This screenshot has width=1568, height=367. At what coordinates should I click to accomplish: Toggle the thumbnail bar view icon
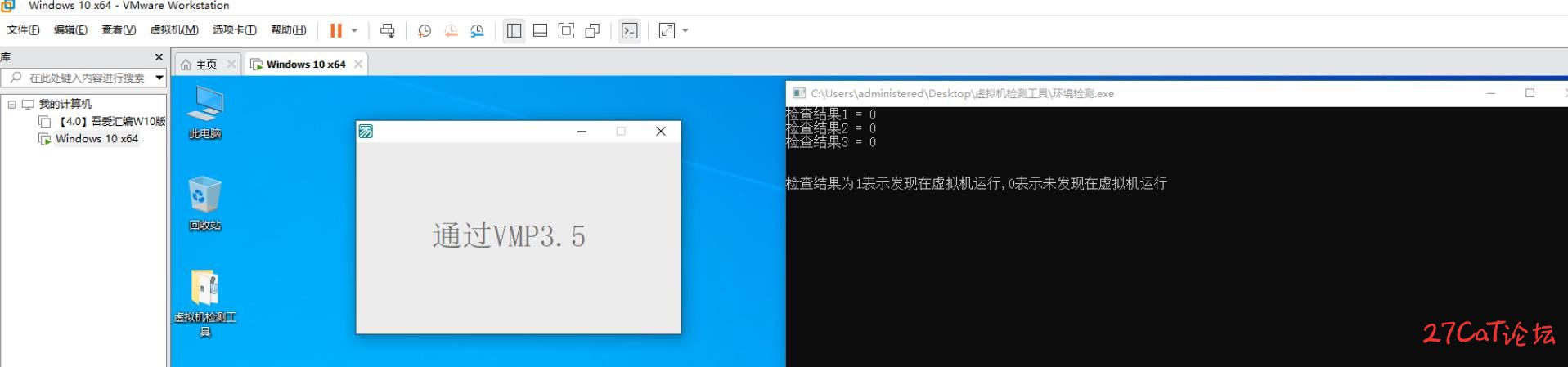540,30
